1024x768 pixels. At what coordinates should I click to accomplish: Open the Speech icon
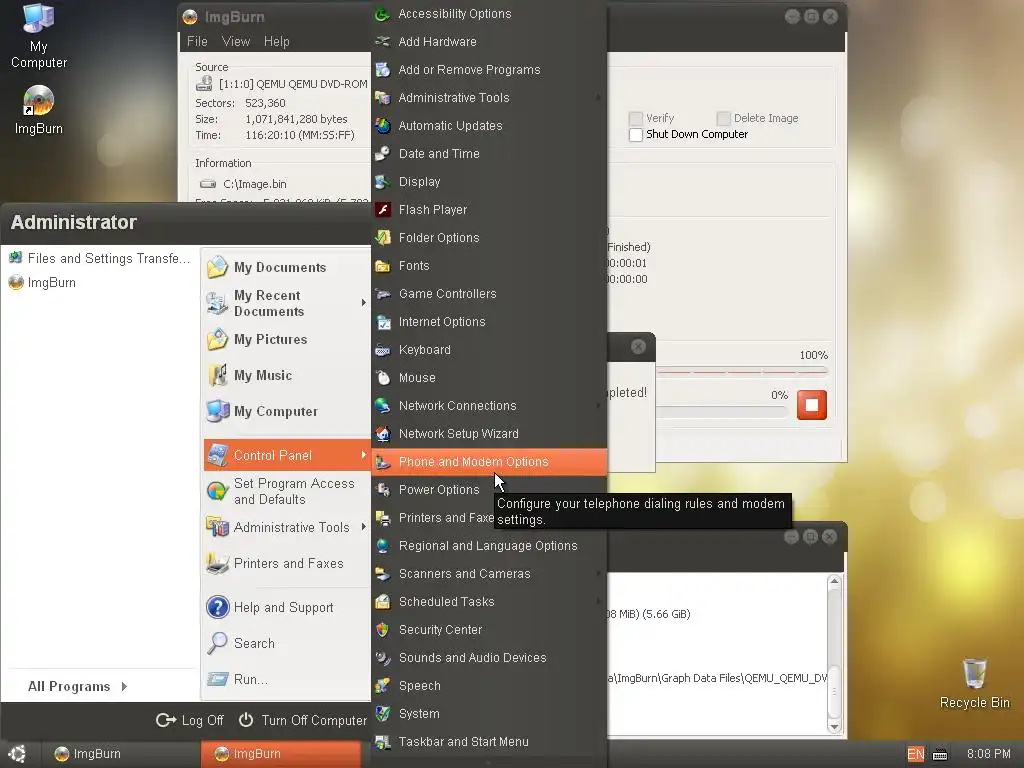[x=383, y=686]
